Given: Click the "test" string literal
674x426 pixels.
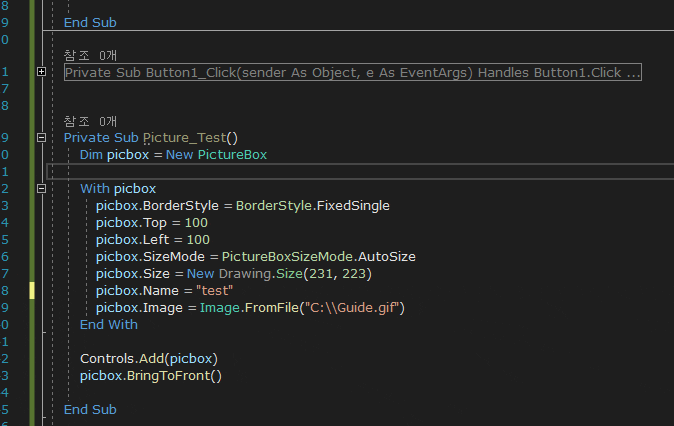Looking at the screenshot, I should (214, 291).
